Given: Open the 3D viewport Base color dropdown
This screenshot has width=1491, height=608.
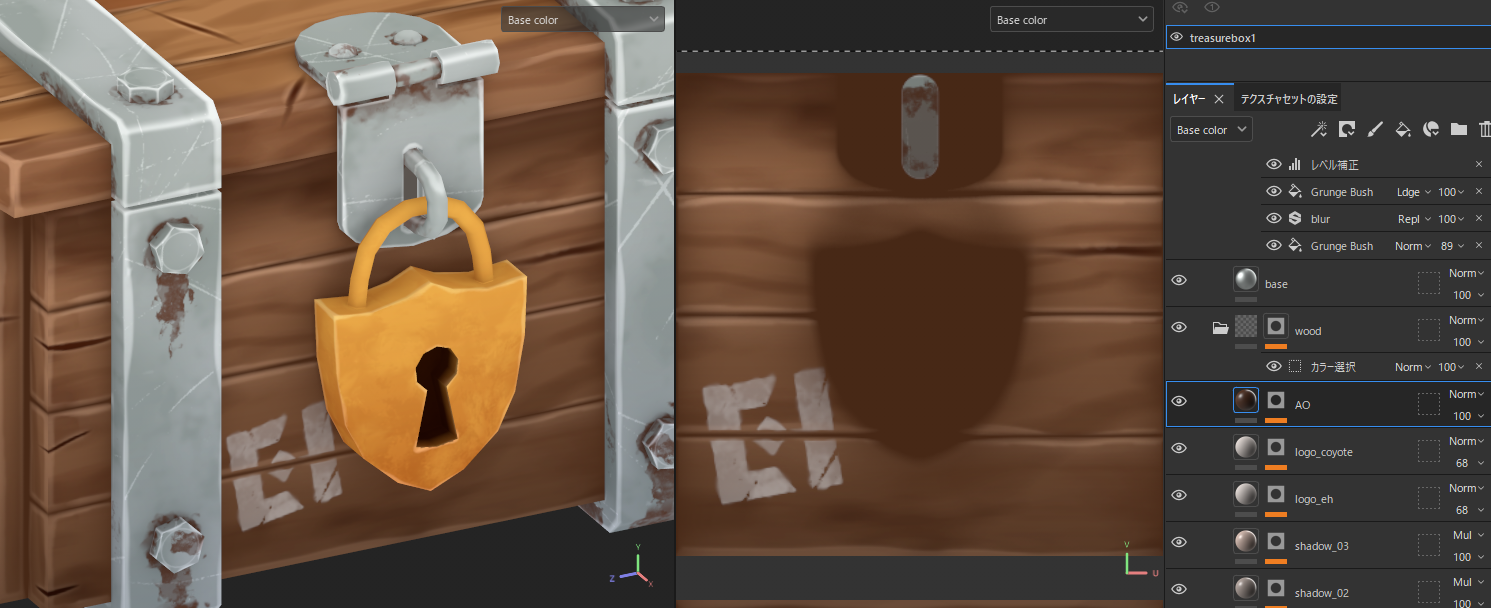Looking at the screenshot, I should point(583,20).
